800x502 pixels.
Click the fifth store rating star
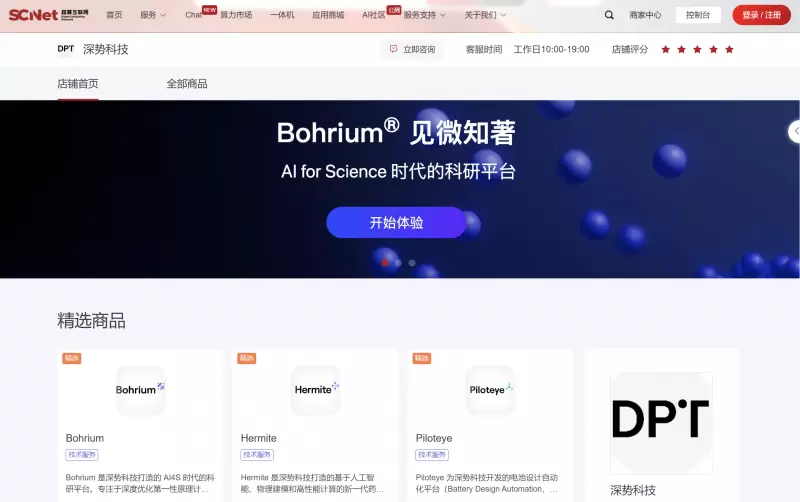coord(729,49)
